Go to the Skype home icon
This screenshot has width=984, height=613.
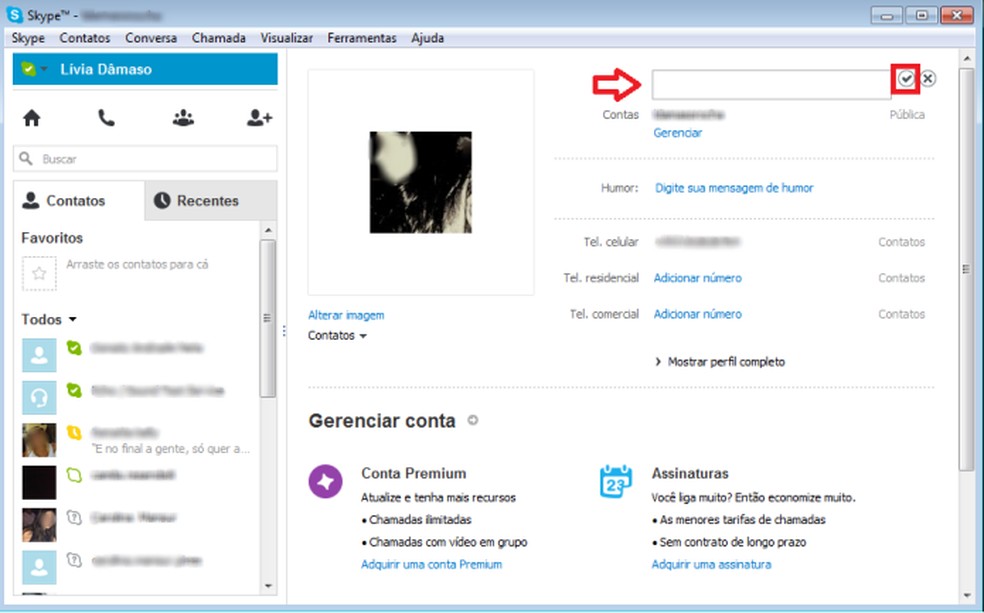[x=31, y=118]
